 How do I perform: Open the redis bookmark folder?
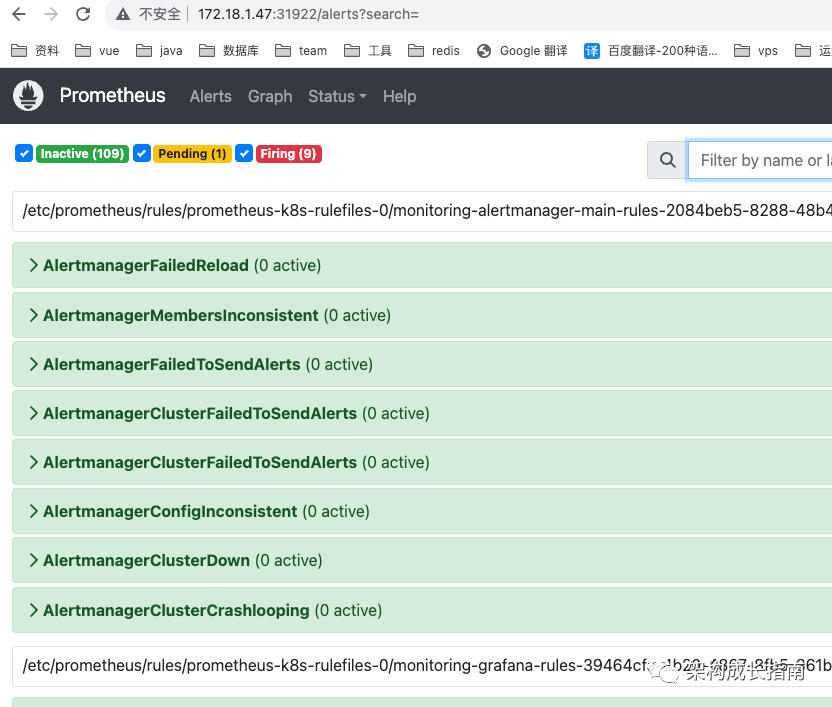[434, 50]
